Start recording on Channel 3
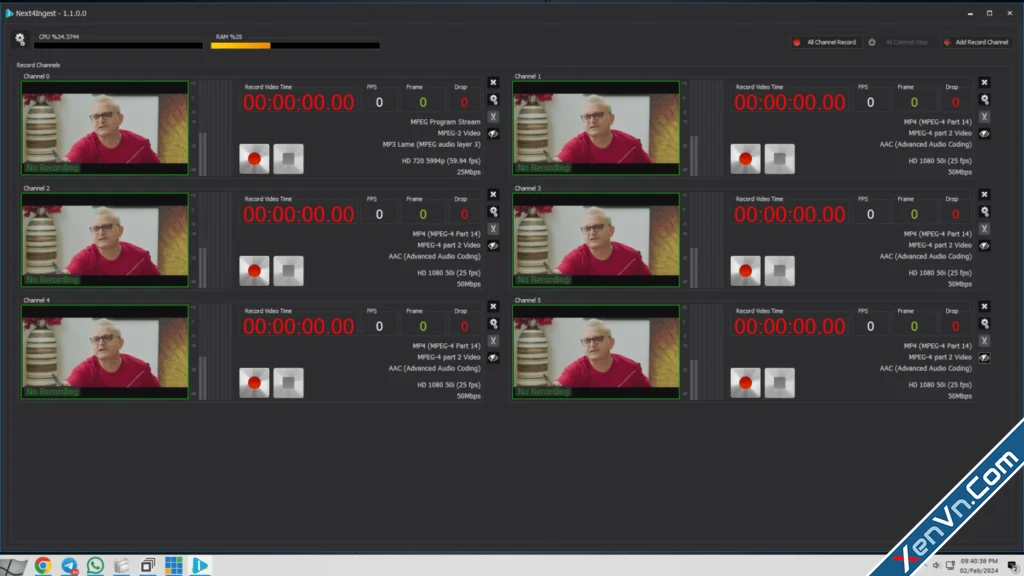 coord(745,271)
